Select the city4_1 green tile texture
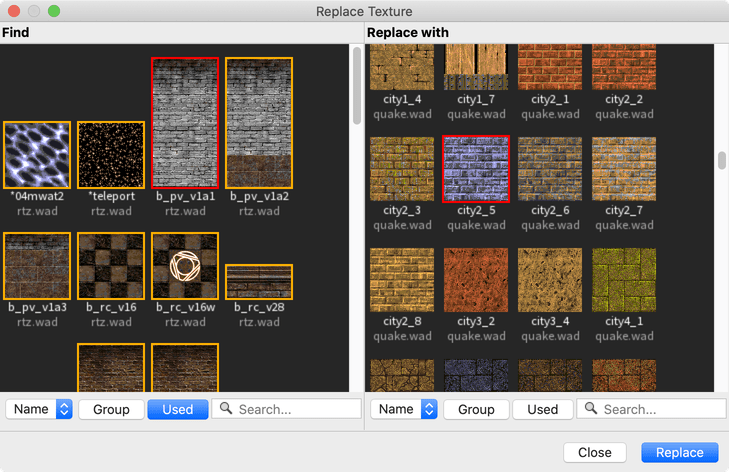The image size is (729, 472). pyautogui.click(x=624, y=281)
